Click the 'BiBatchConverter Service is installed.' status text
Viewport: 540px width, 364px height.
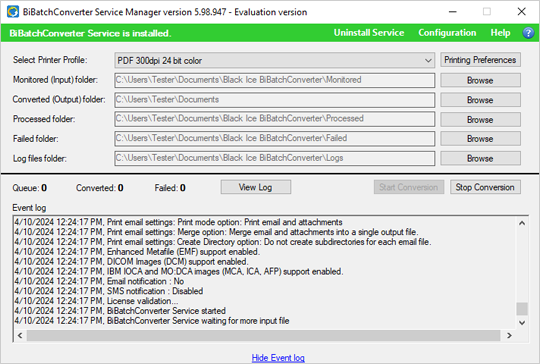coord(90,33)
